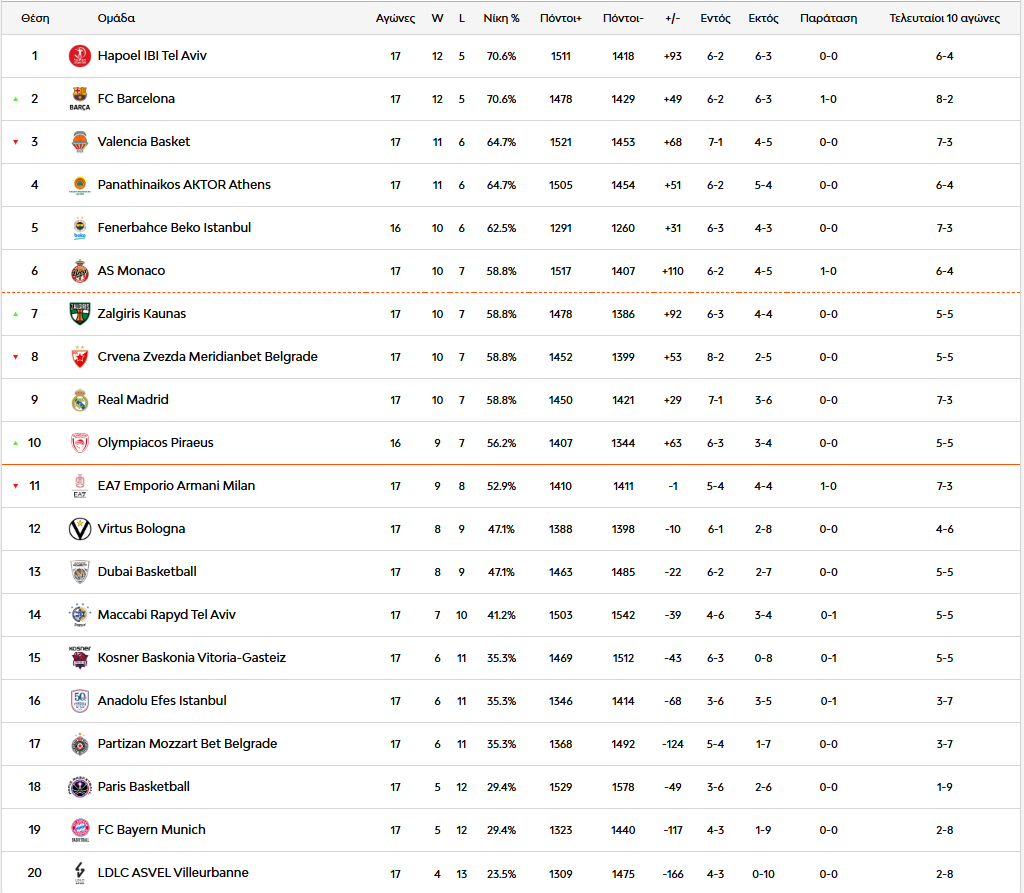Open AS Monaco team link

[x=131, y=271]
